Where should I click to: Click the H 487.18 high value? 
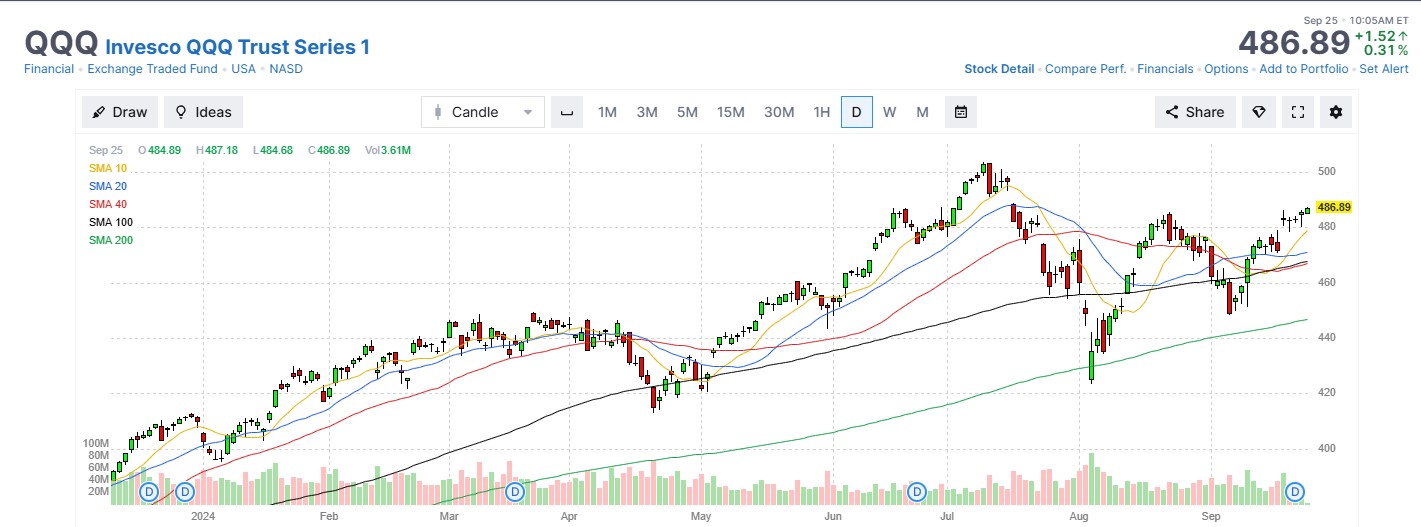[216, 150]
